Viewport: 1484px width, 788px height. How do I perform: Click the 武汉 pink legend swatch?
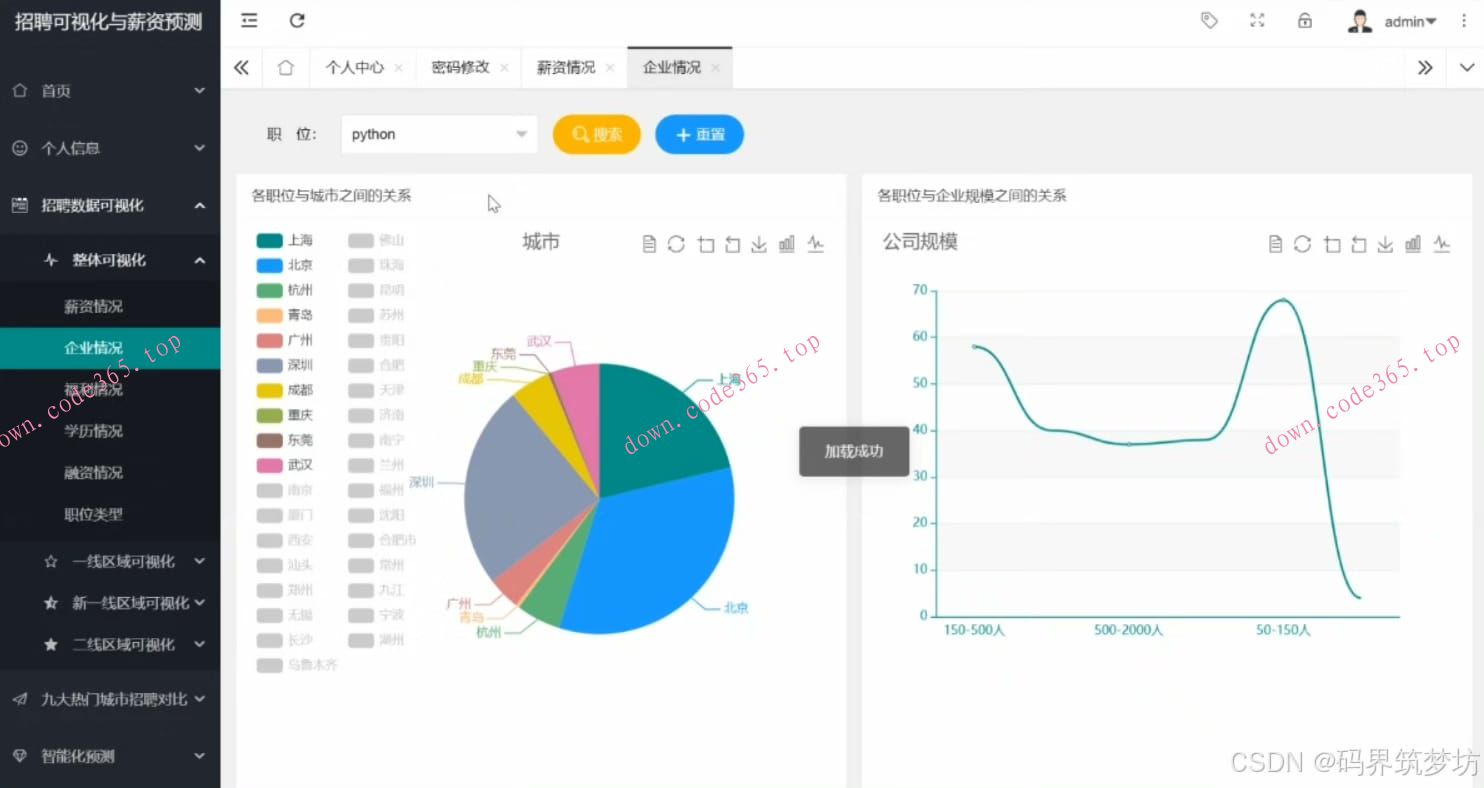(270, 465)
